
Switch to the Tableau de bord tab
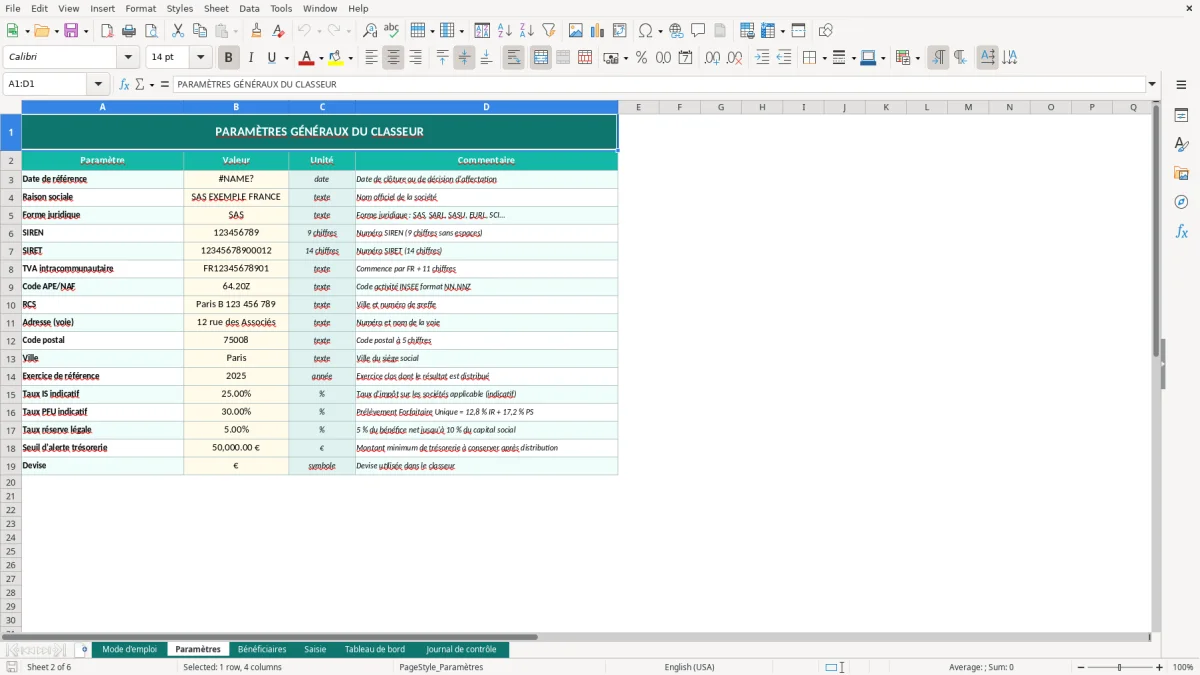click(x=375, y=650)
